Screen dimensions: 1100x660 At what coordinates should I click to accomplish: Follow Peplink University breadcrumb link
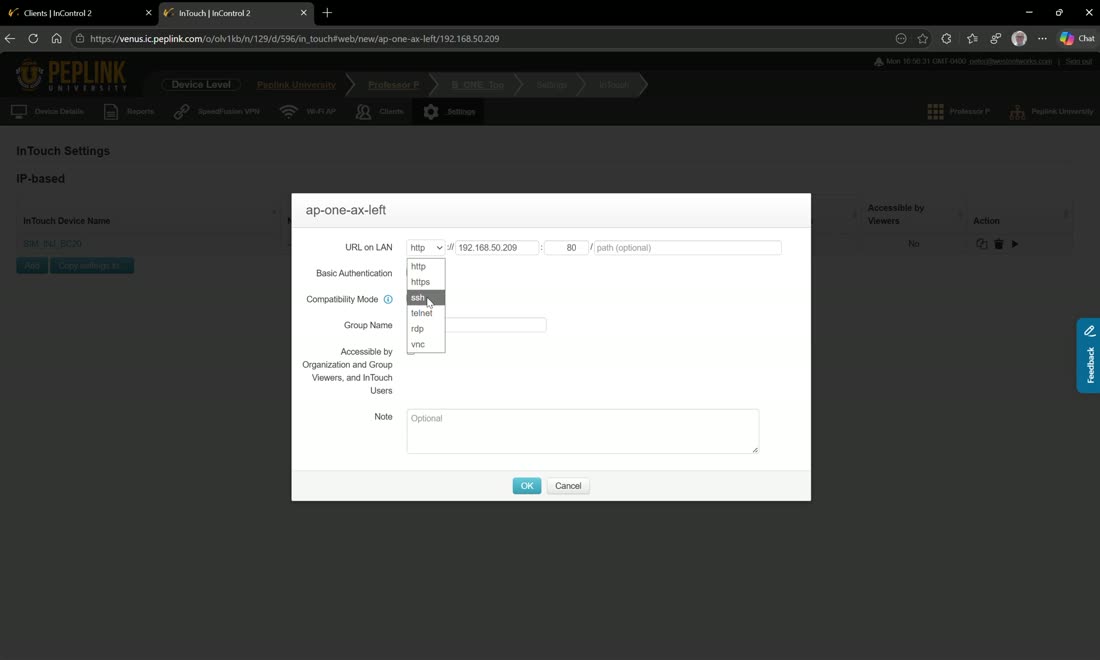coord(296,85)
